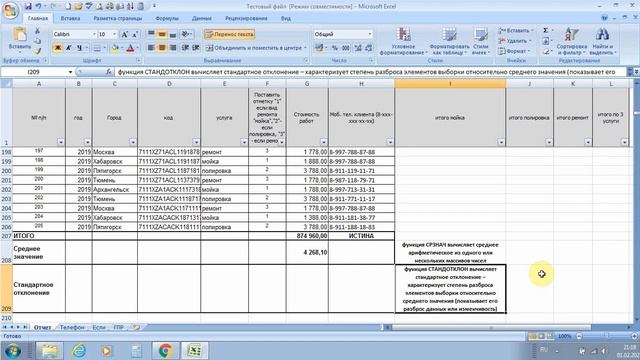Set bottom vertical alignment

(x=173, y=34)
